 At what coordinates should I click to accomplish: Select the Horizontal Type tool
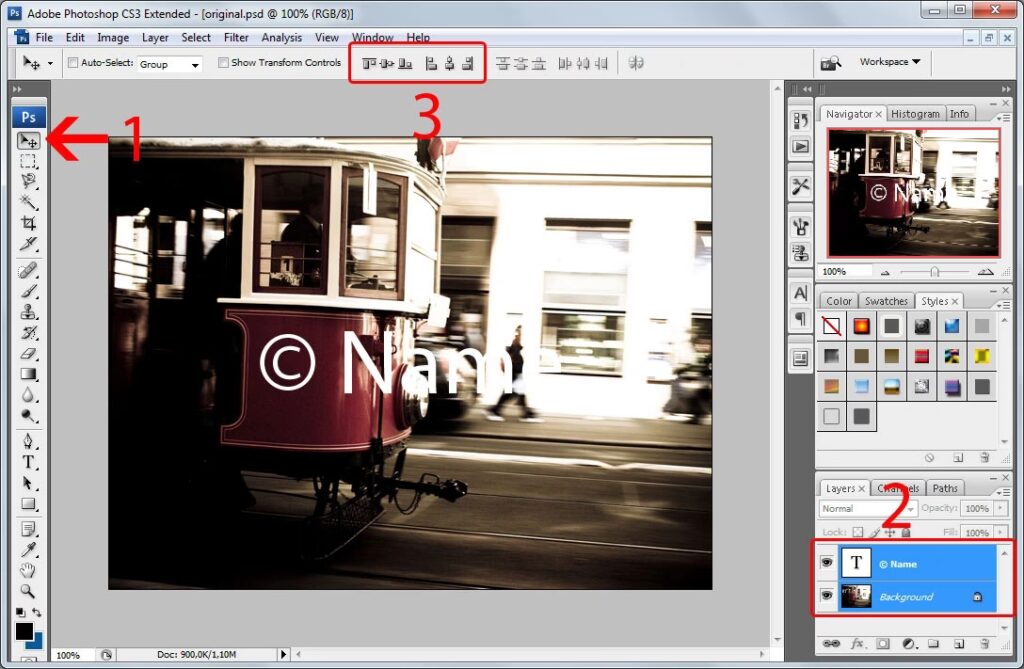(29, 462)
